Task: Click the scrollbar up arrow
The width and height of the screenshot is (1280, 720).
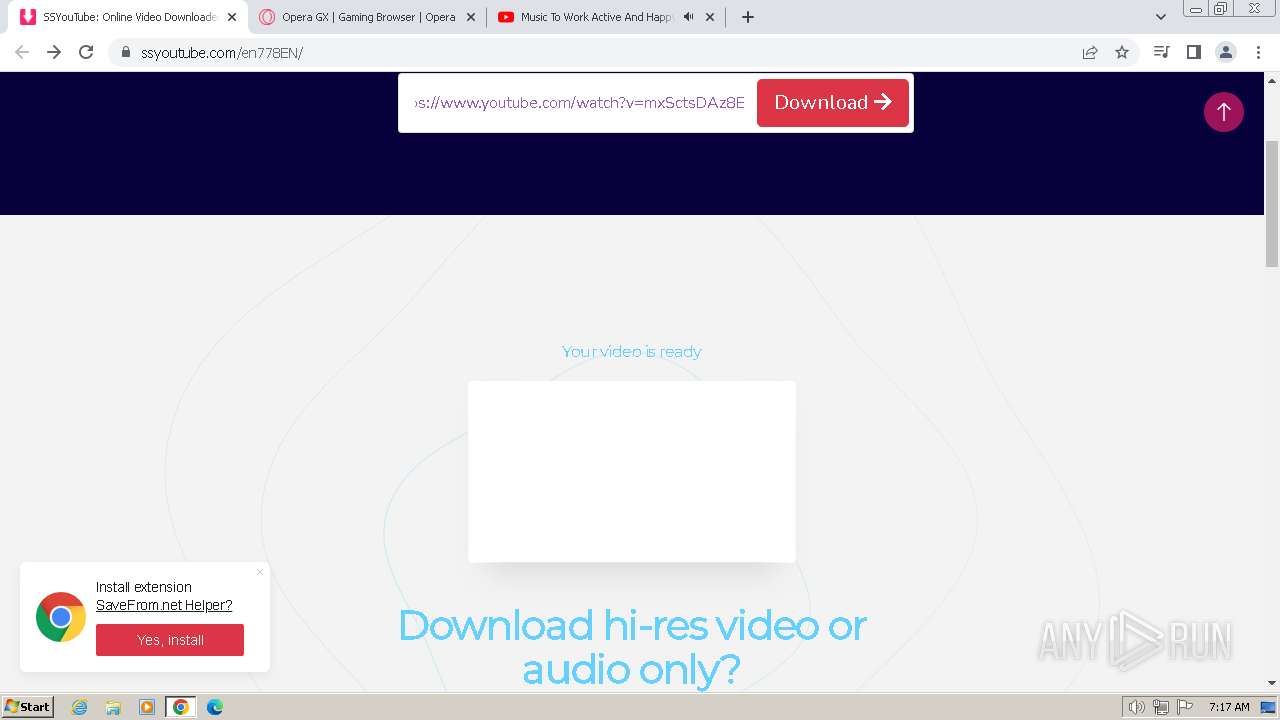Action: [x=1272, y=80]
